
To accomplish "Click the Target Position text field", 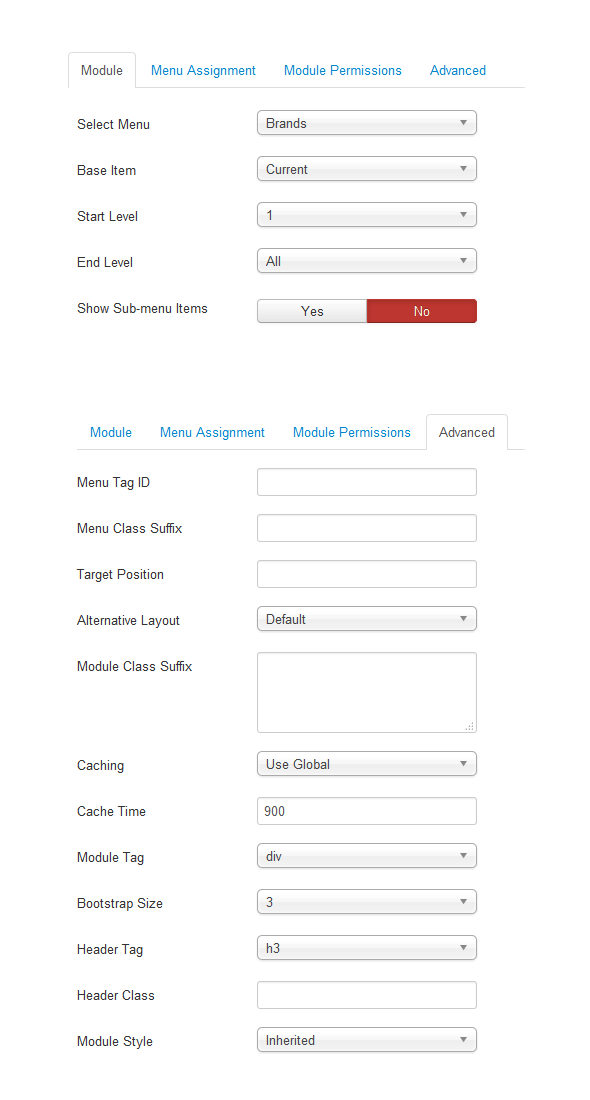I will point(367,575).
